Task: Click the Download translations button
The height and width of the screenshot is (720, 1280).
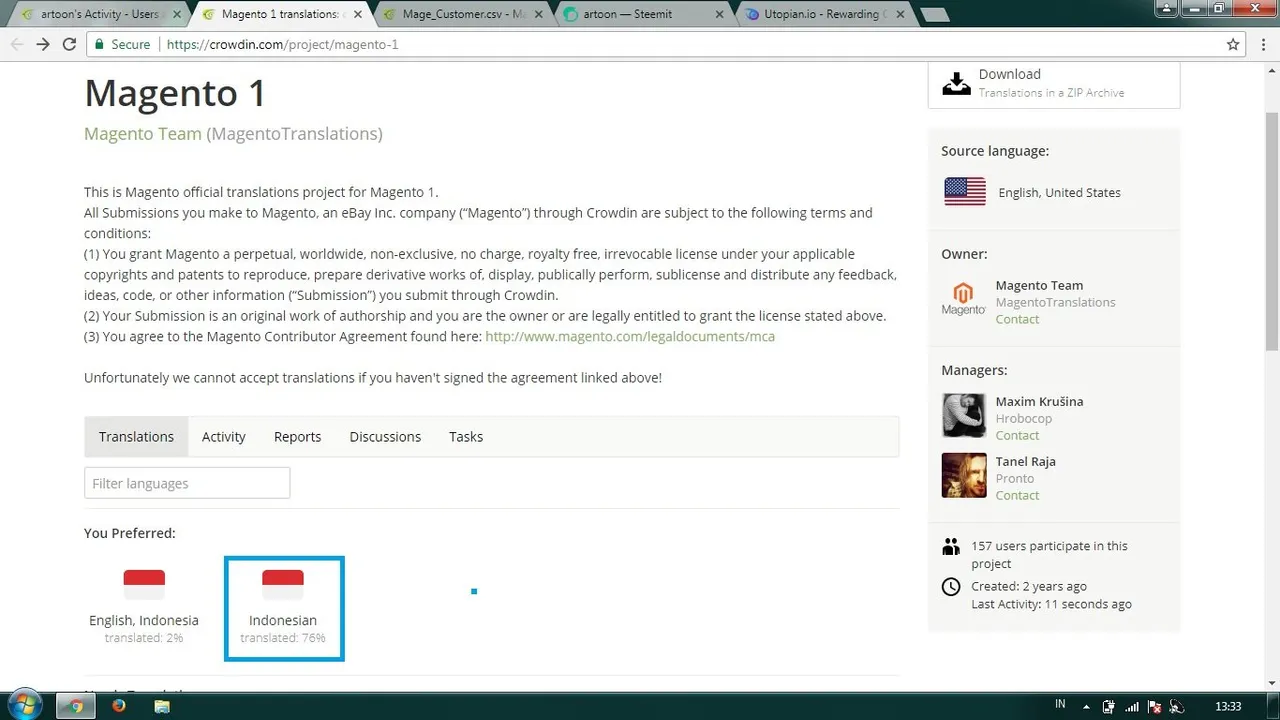Action: coord(1054,83)
